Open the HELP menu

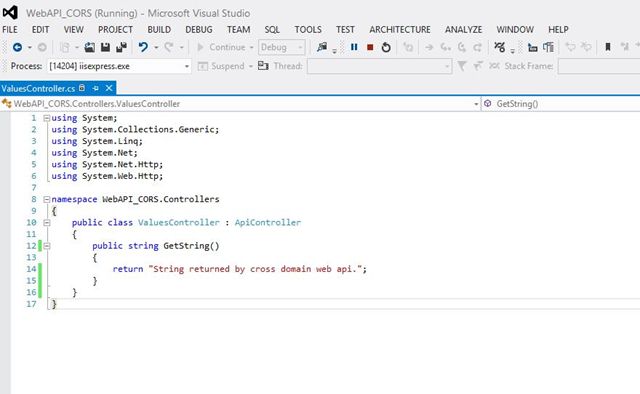558,30
